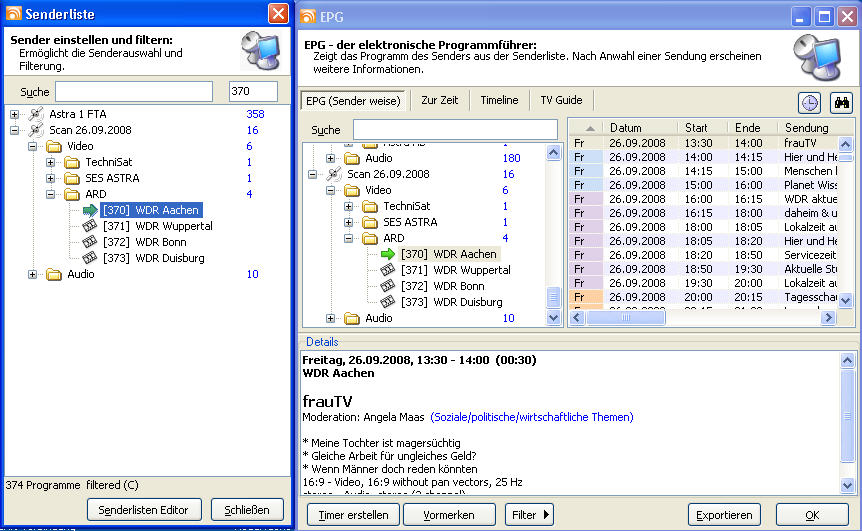Open the Filter dropdown button

[x=530, y=515]
